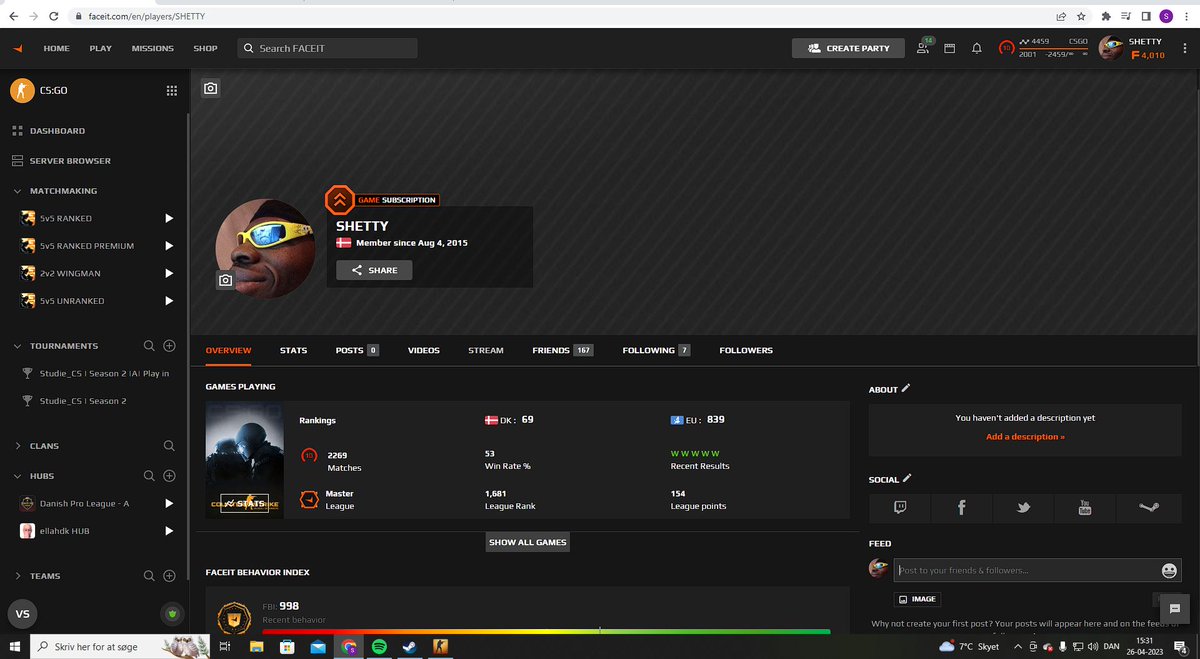1200x659 pixels.
Task: Connect the Twitter social account
Action: coord(1023,507)
